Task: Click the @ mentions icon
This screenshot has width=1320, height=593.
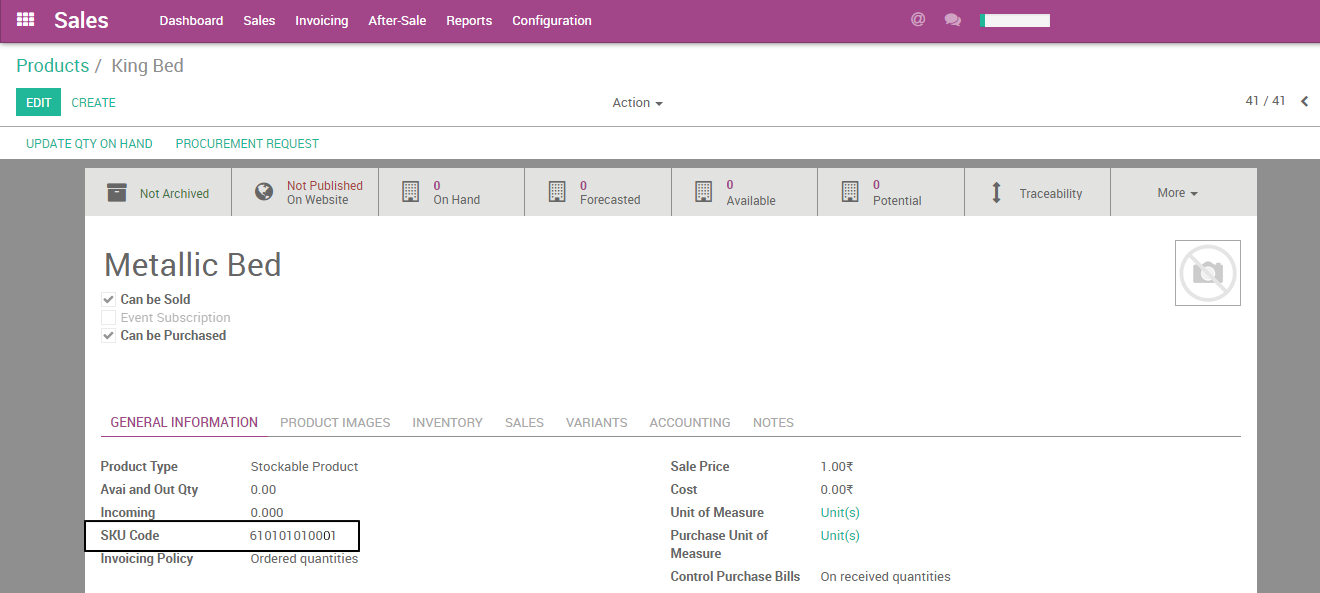Action: 918,19
